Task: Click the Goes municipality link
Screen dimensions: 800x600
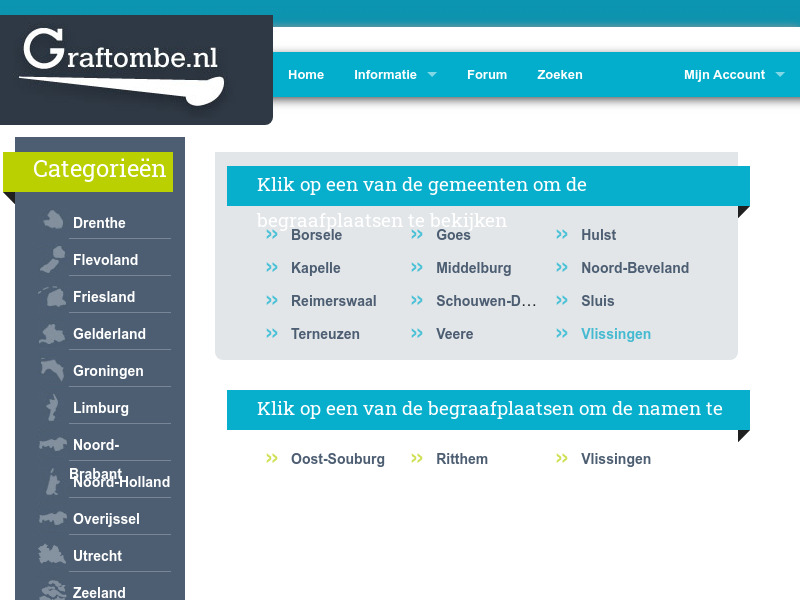Action: pyautogui.click(x=452, y=234)
